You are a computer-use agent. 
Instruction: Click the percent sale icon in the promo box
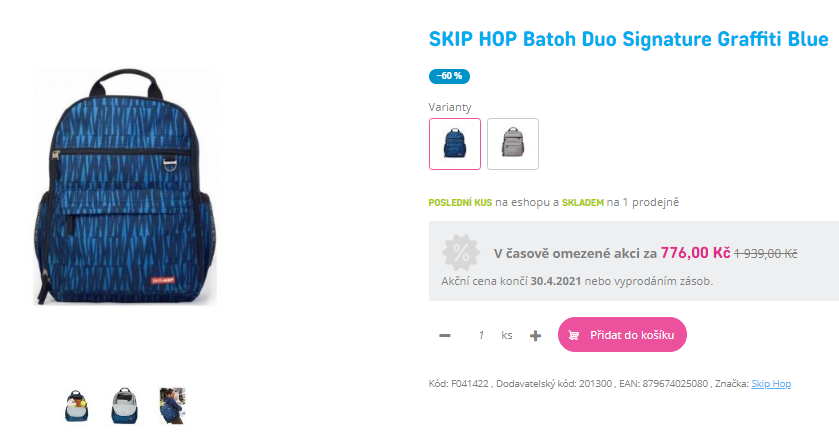(461, 252)
